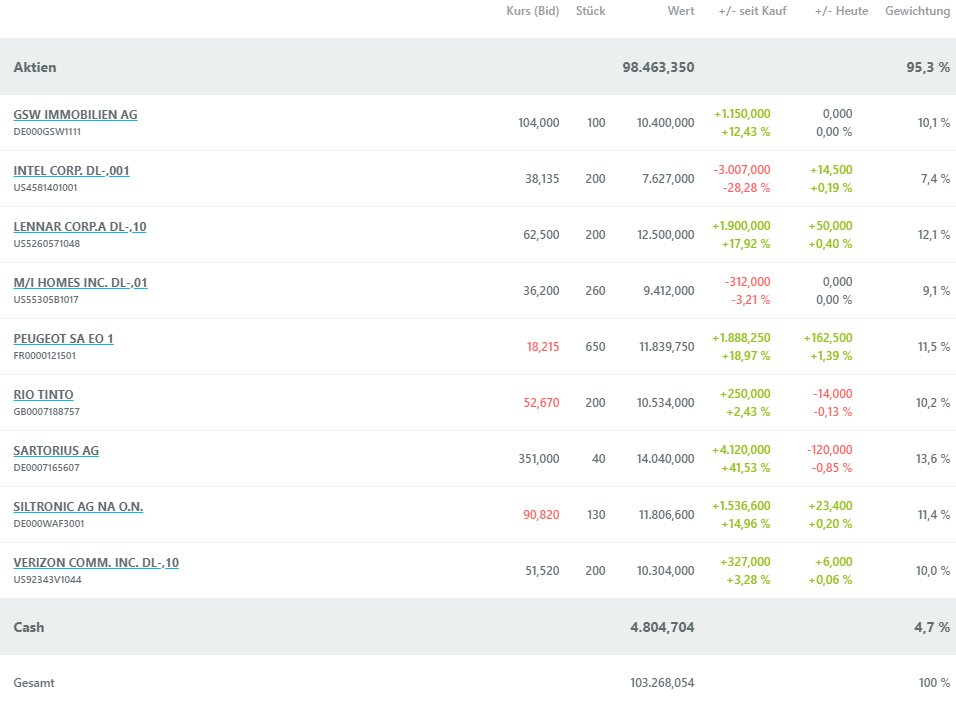Click the Cash value 4.804,704
This screenshot has height=702, width=956.
[662, 627]
